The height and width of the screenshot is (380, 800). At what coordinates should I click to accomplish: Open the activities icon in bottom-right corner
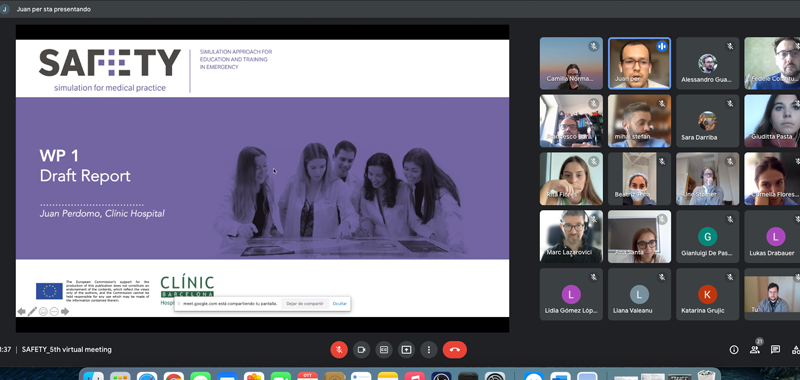point(795,349)
